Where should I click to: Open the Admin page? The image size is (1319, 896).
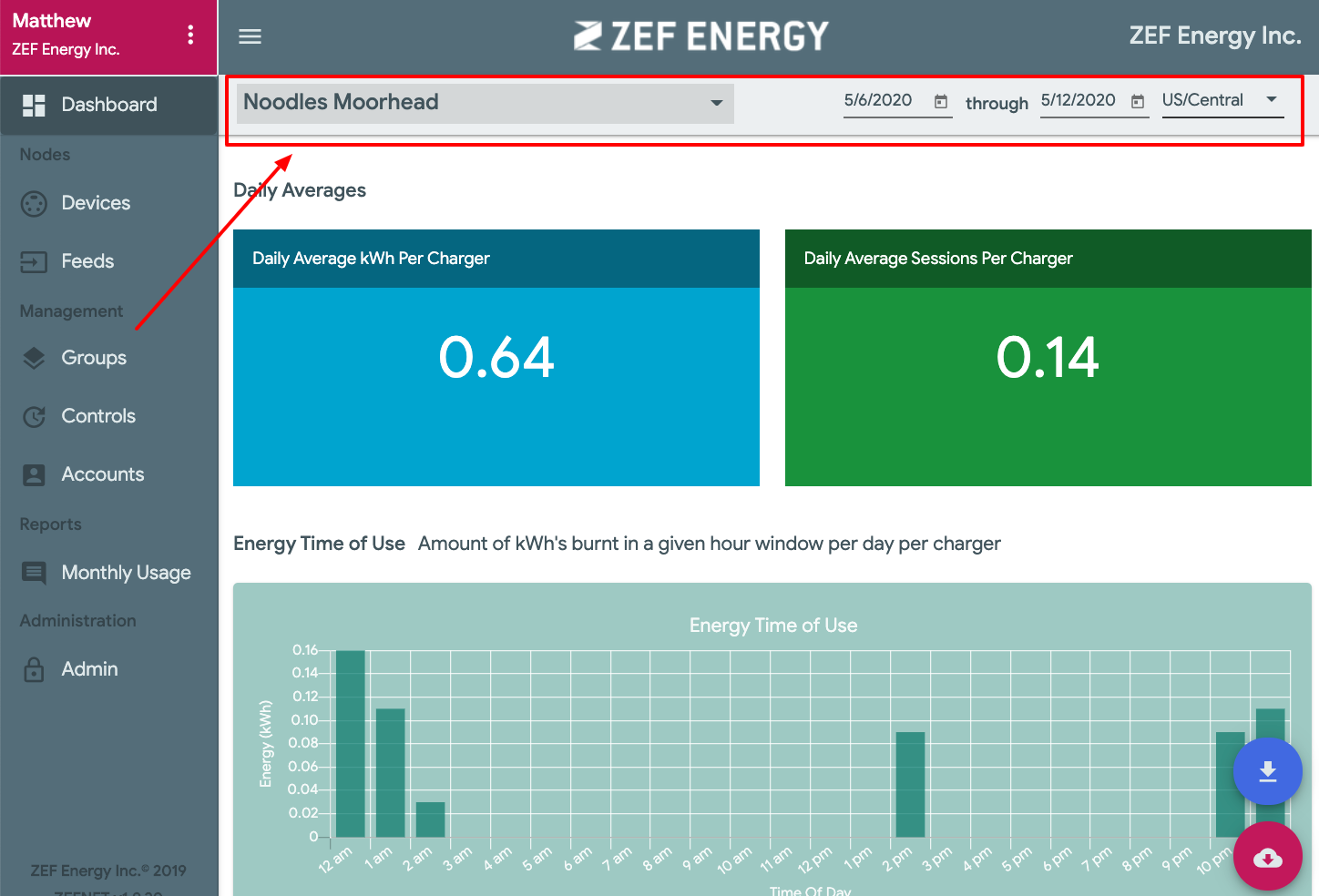click(109, 669)
